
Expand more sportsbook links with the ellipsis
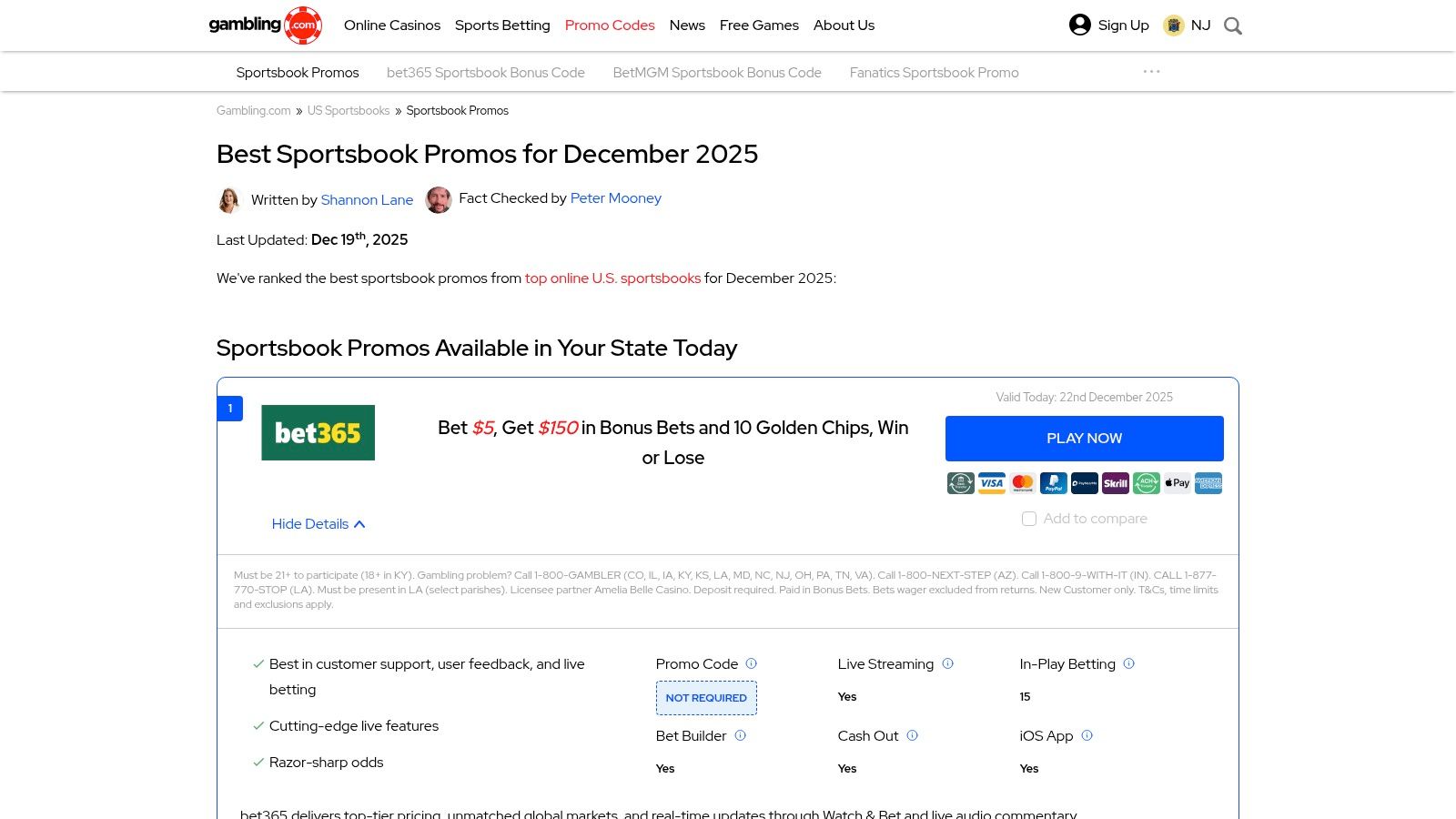pos(1151,72)
